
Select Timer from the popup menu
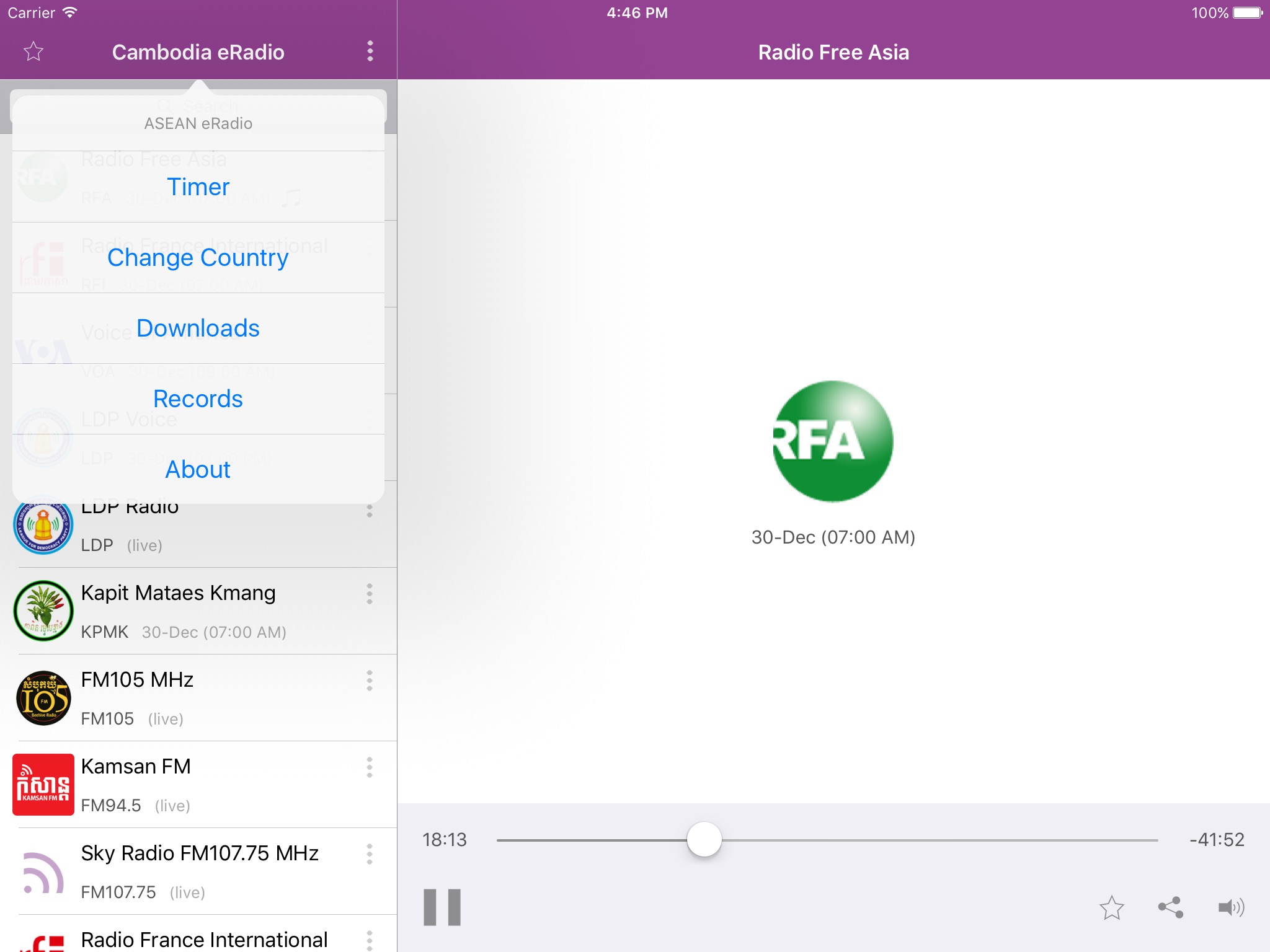198,187
